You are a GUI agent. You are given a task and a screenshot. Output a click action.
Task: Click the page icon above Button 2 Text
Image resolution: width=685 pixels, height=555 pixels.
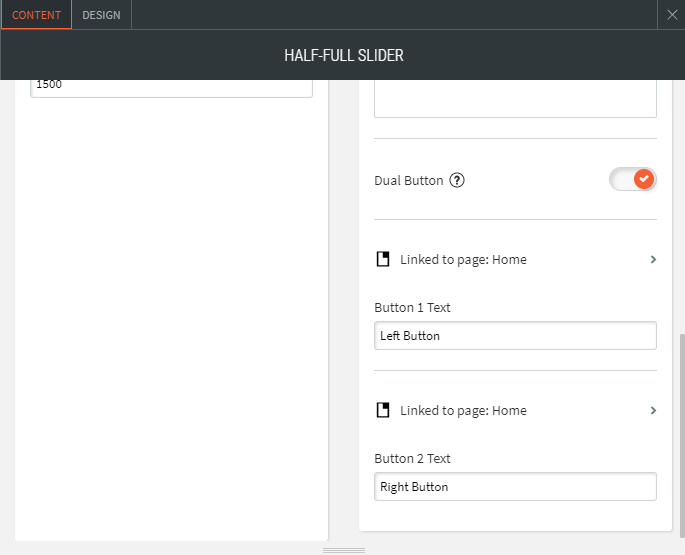pyautogui.click(x=382, y=411)
